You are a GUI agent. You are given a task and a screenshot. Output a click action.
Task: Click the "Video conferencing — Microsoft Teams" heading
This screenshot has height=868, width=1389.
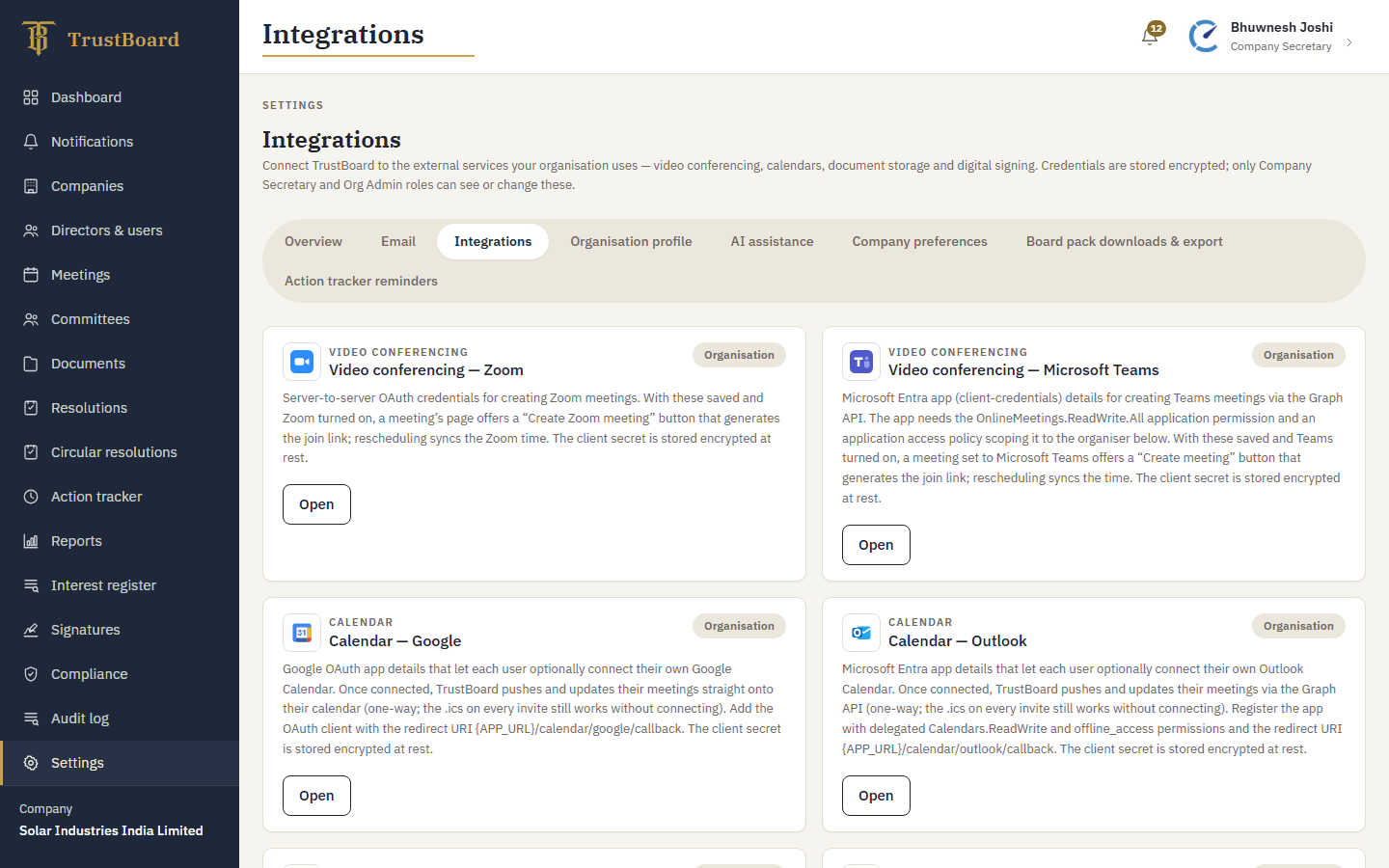(1023, 370)
